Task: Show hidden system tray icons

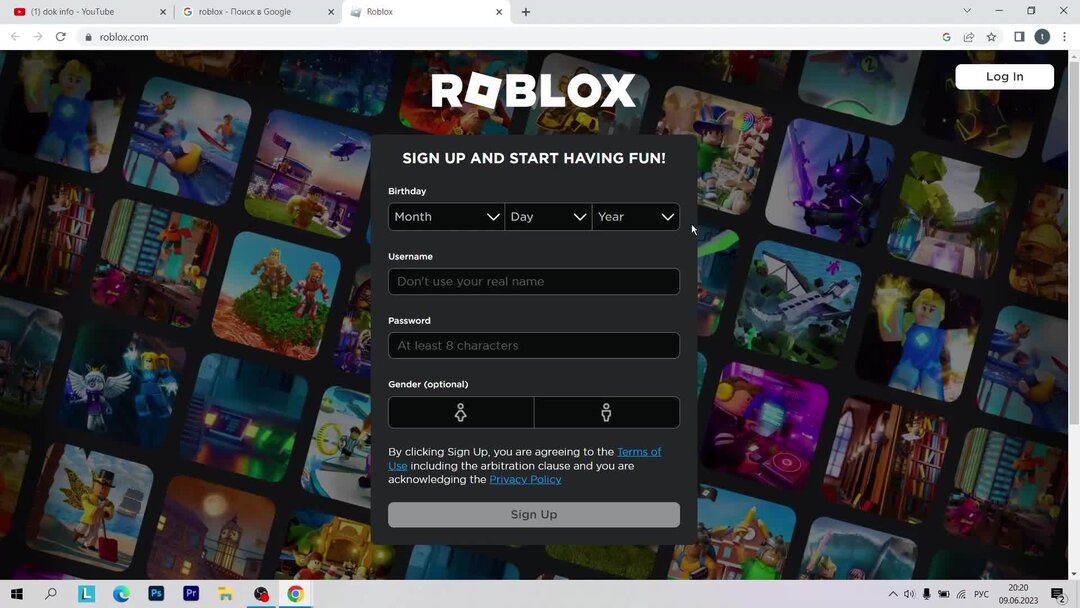Action: point(893,594)
